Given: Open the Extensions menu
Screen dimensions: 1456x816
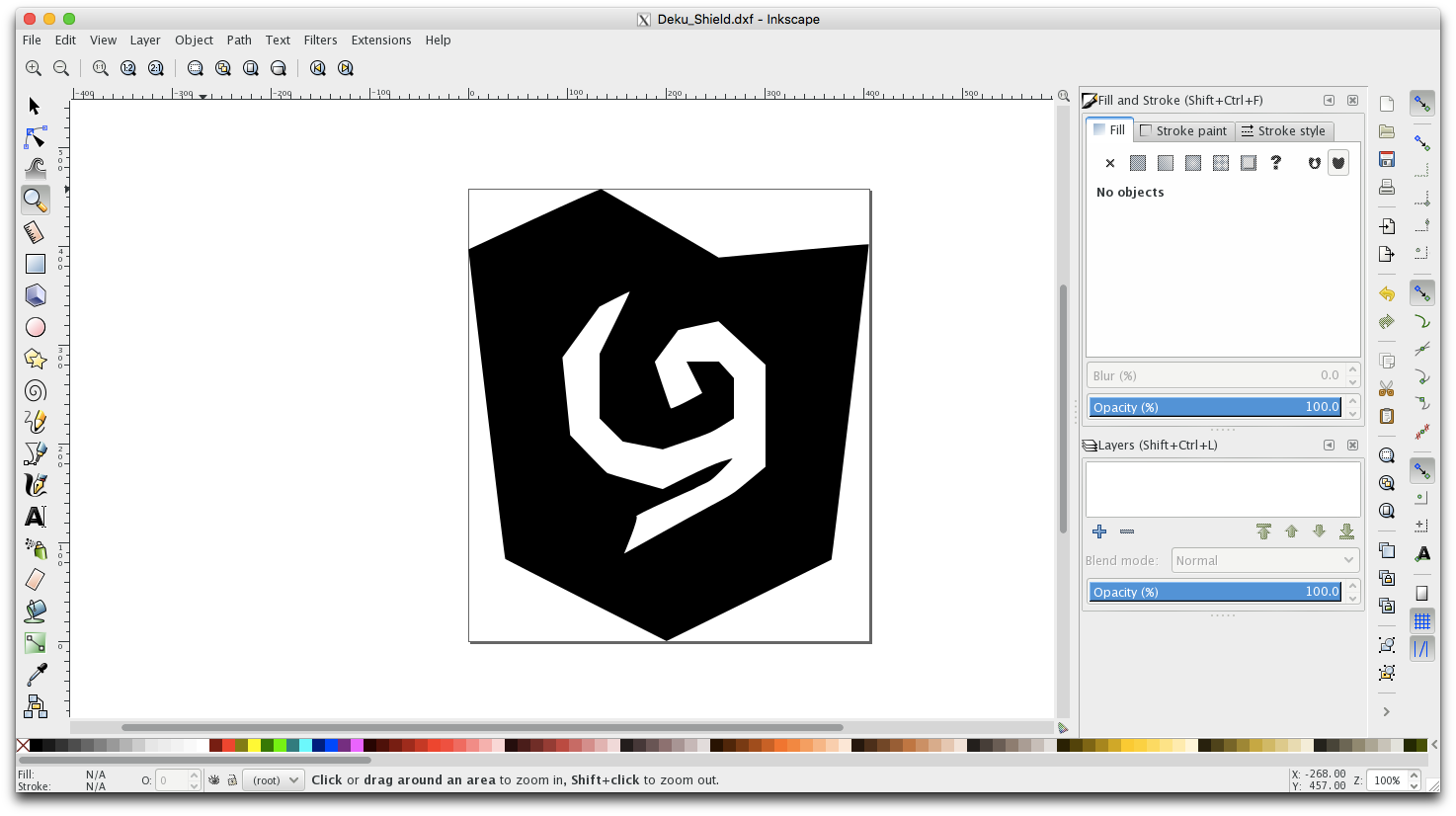Looking at the screenshot, I should [381, 41].
